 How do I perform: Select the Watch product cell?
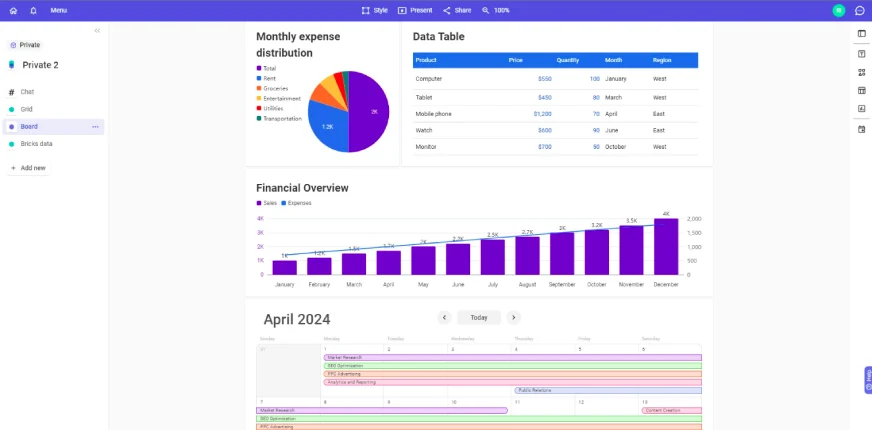pos(424,130)
